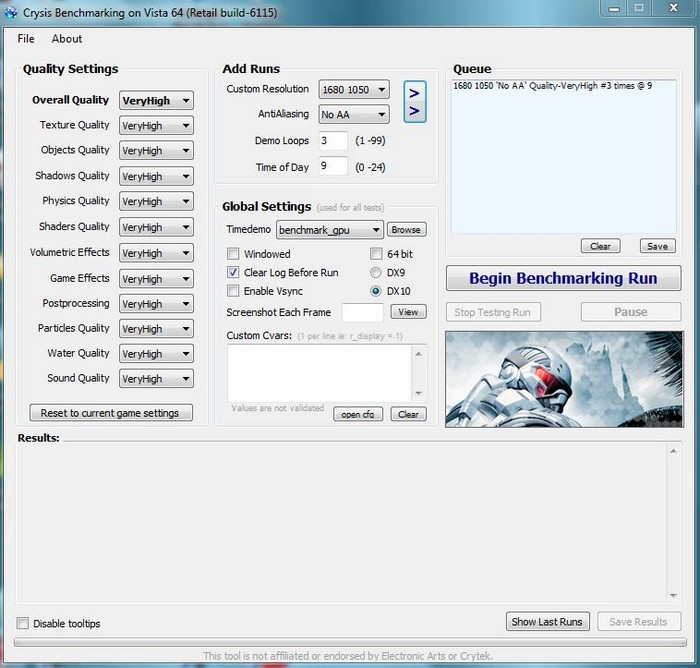The image size is (700, 668).
Task: Expand the Postprocessing dropdown
Action: [156, 304]
